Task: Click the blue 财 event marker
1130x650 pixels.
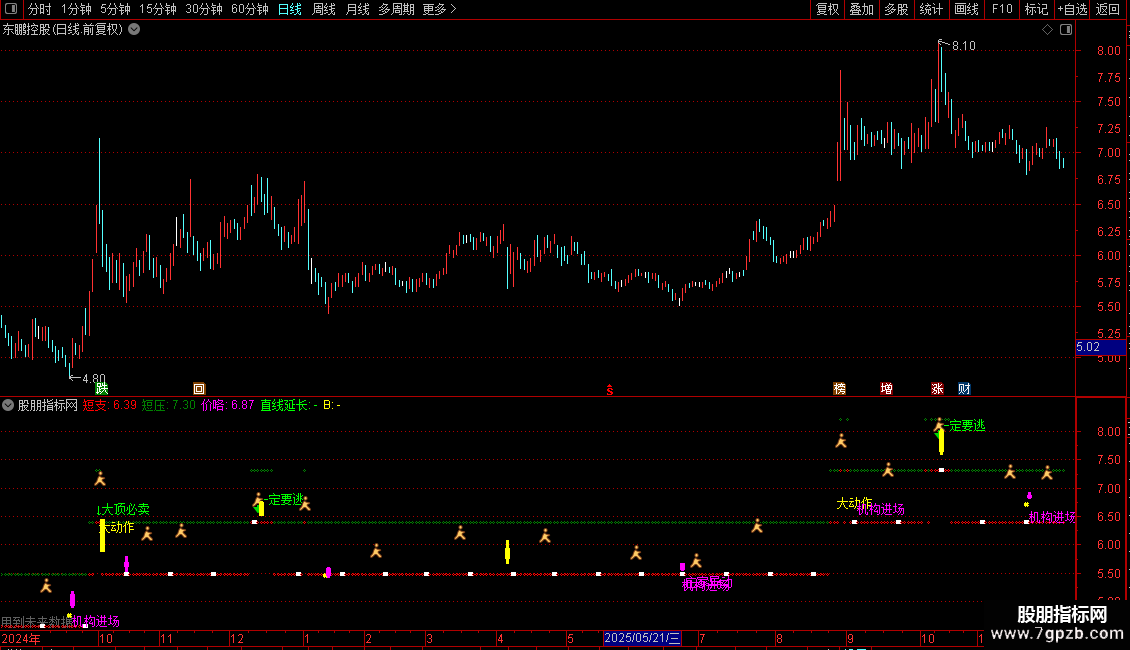Action: [964, 389]
